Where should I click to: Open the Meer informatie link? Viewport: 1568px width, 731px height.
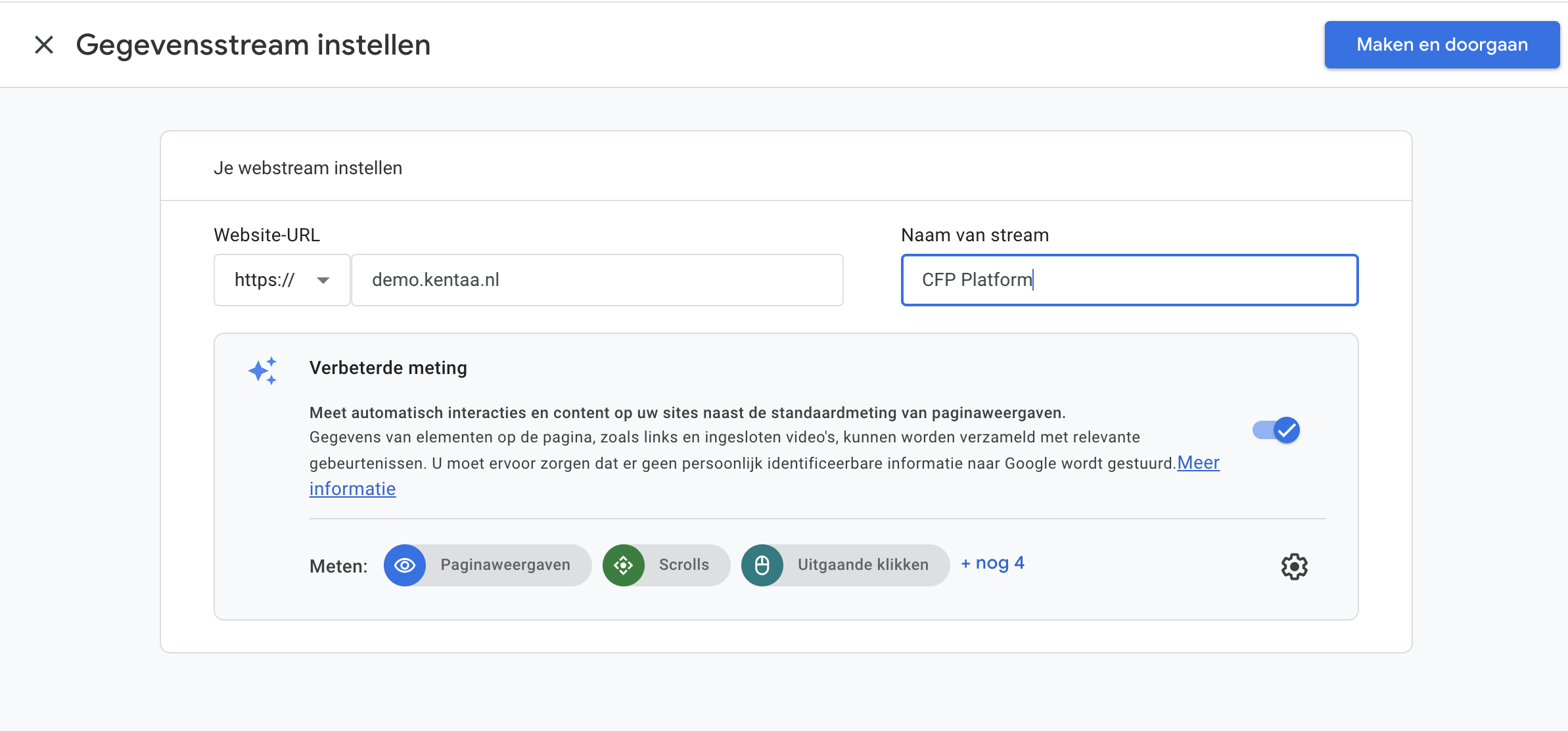(x=1198, y=463)
